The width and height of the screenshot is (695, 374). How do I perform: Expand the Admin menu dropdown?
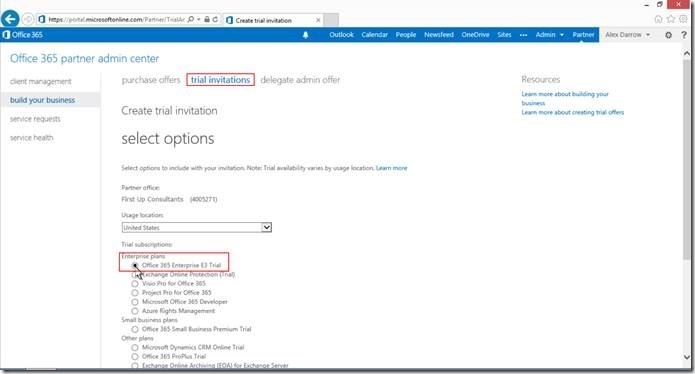point(550,35)
